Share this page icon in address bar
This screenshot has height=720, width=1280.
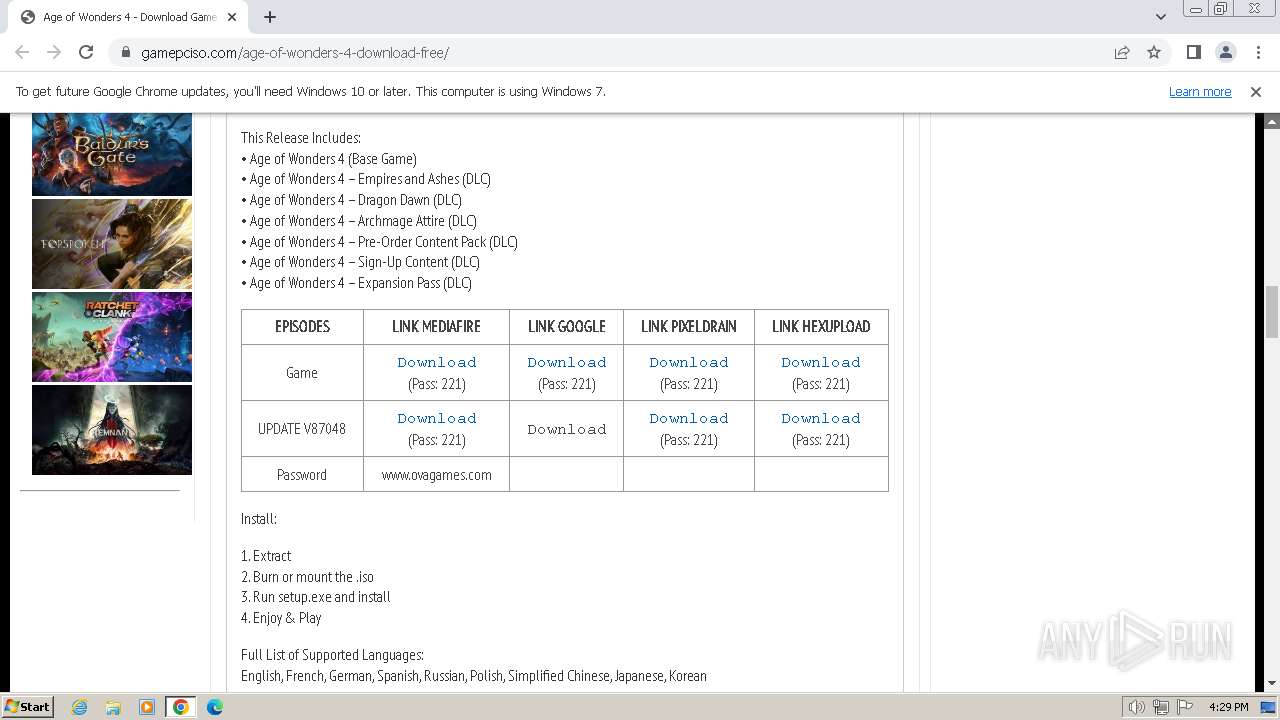point(1122,52)
